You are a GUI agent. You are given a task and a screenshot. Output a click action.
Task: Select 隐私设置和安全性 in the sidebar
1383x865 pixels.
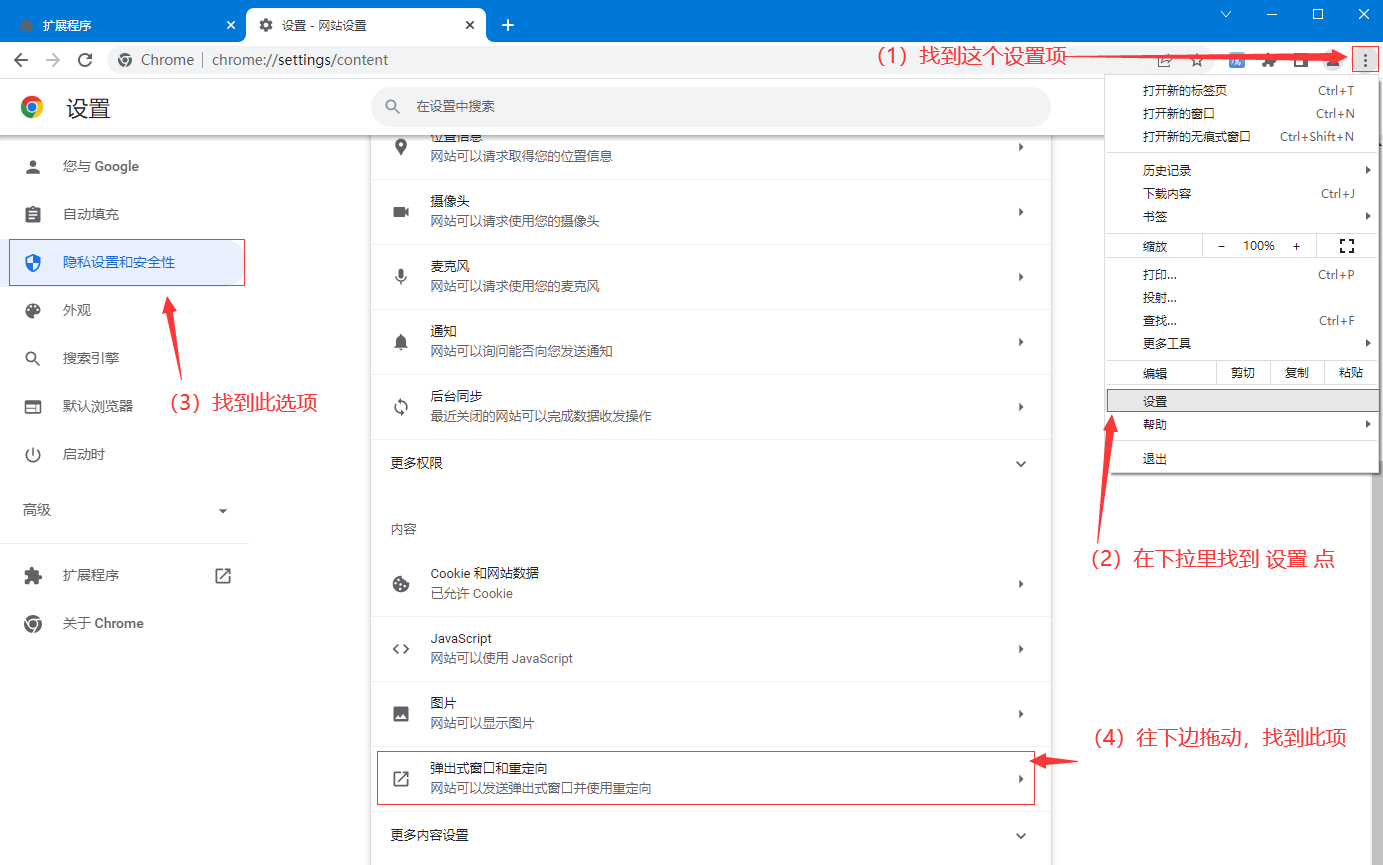[119, 263]
